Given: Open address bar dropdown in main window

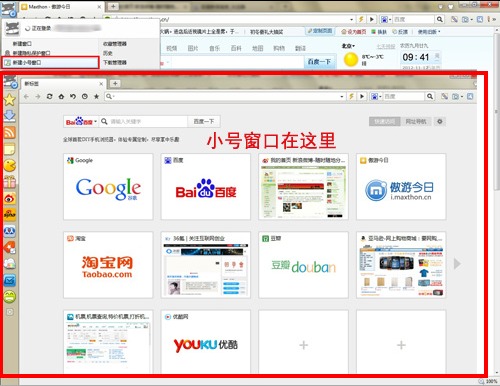Looking at the screenshot, I should click(x=352, y=19).
